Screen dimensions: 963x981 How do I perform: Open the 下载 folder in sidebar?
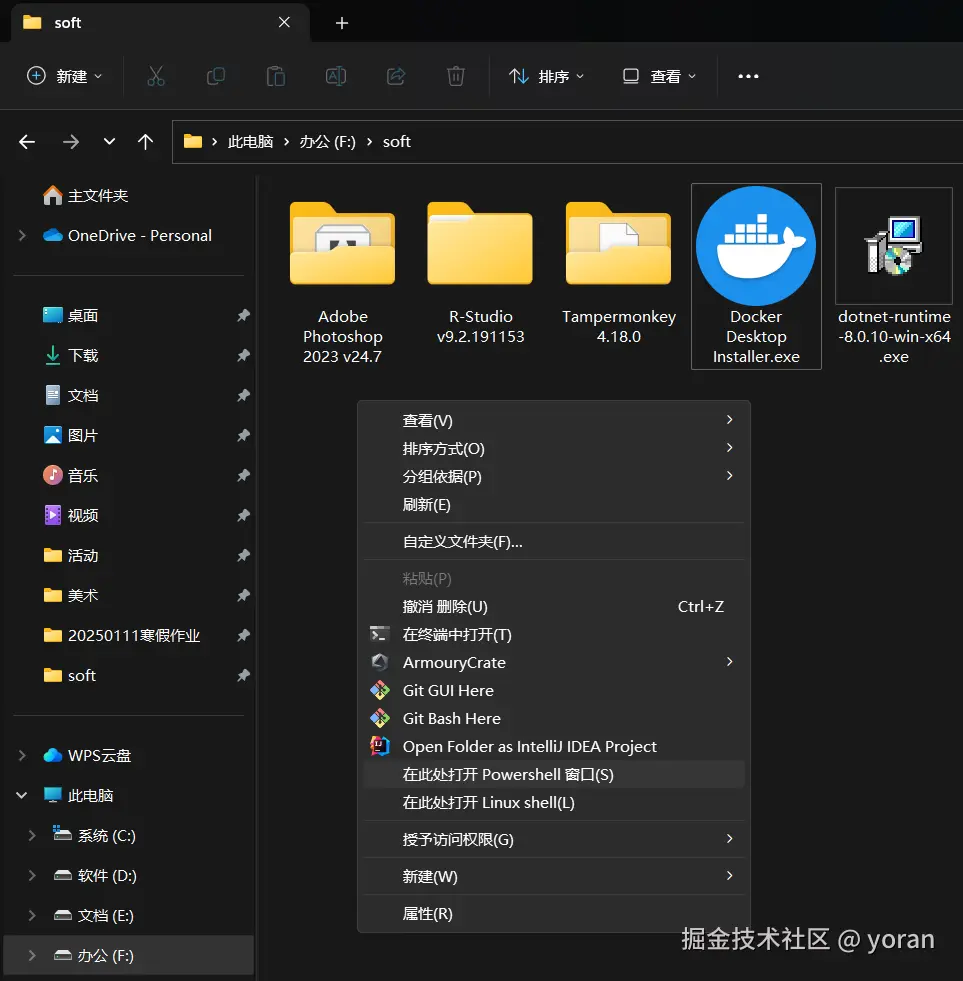(82, 355)
